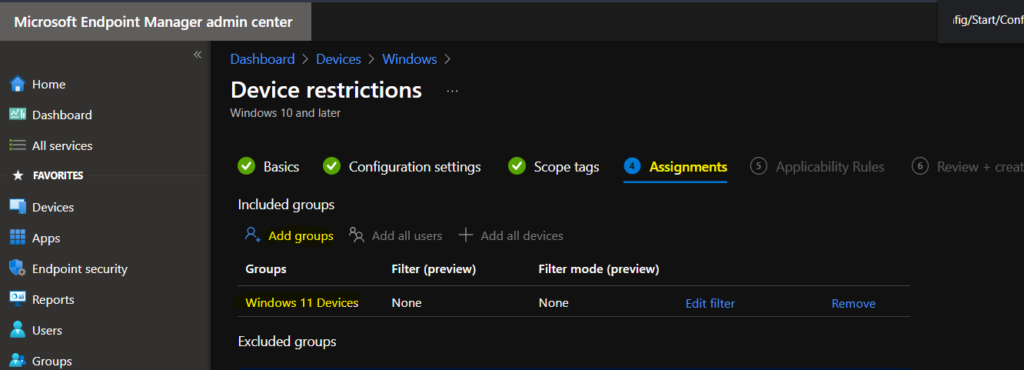Select the Assignments tab
This screenshot has height=370, width=1024.
click(688, 167)
